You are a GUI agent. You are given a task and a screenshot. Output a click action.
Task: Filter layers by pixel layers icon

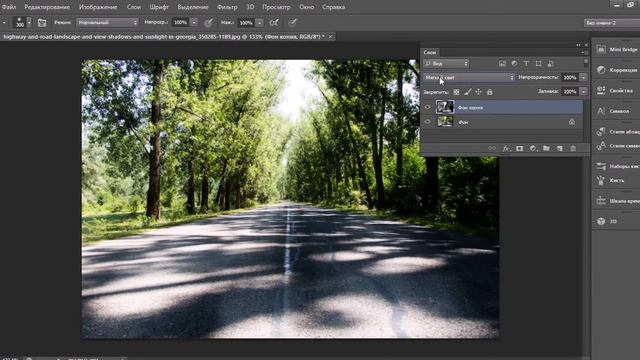click(502, 64)
